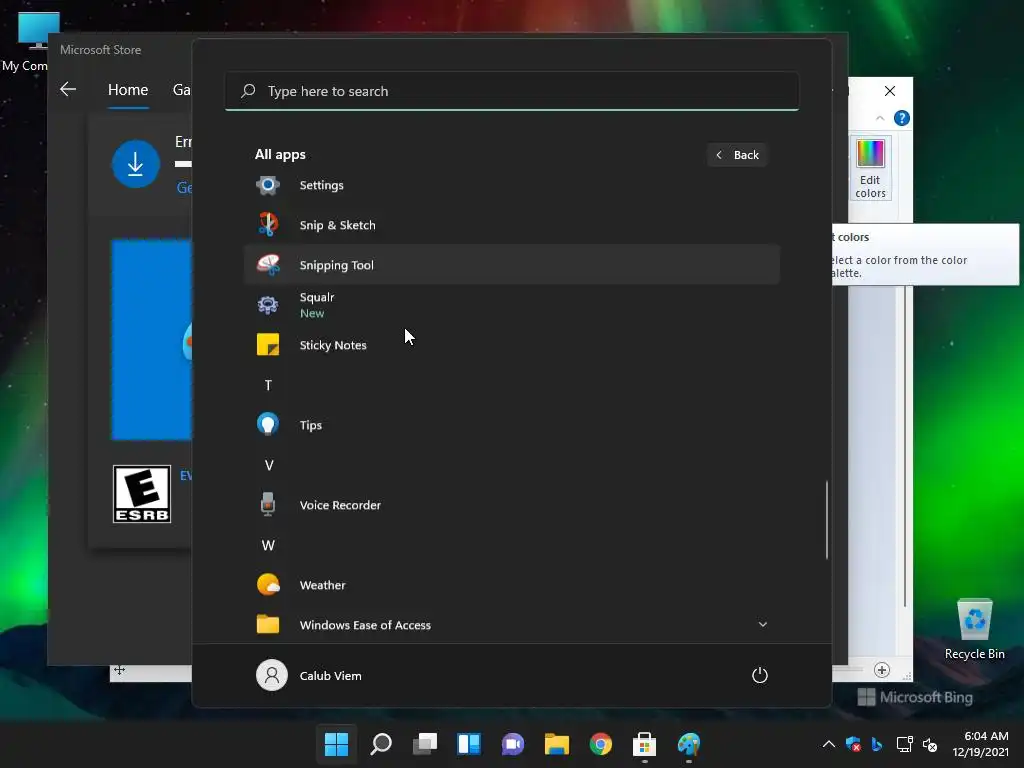The width and height of the screenshot is (1024, 768).
Task: Open Task View from the taskbar
Action: (425, 744)
